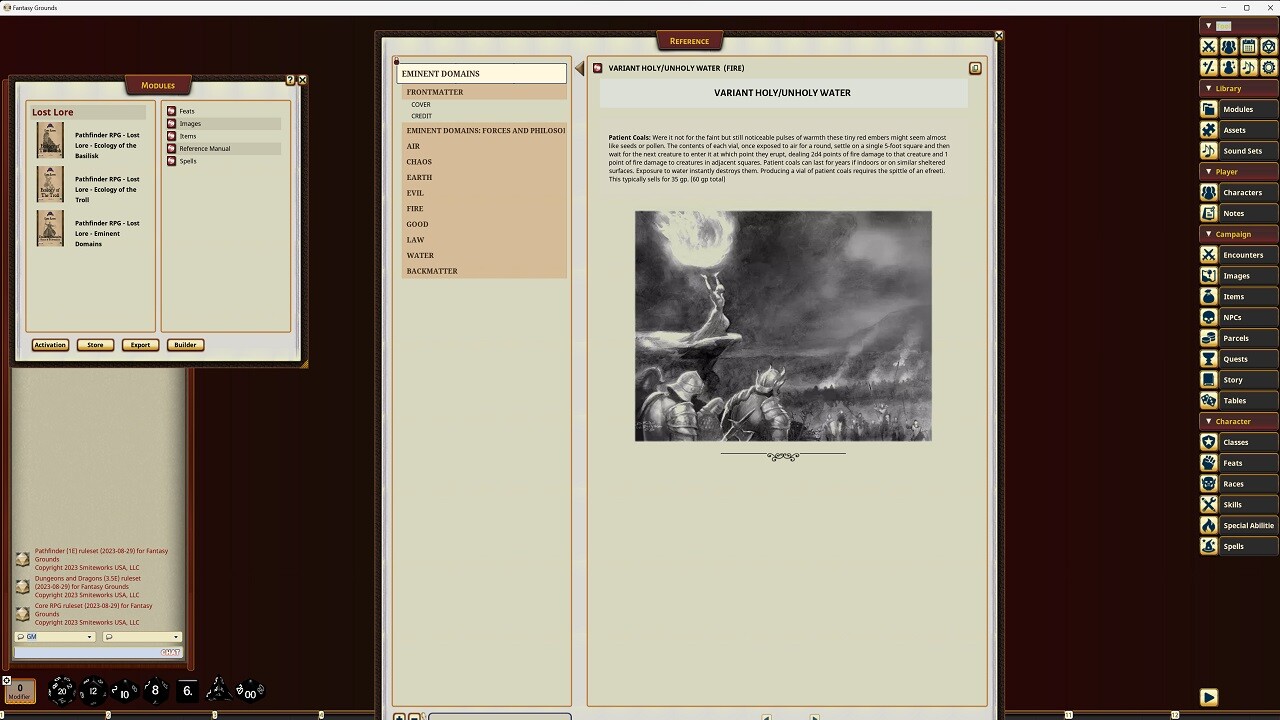Toggle the Feats entry for the Lost Lore module
Viewport: 1280px width, 720px height.
[174, 111]
